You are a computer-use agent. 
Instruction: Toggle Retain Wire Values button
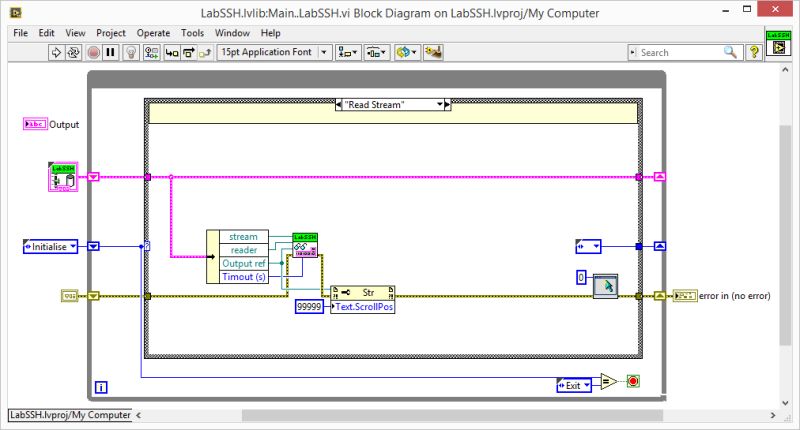(x=152, y=52)
